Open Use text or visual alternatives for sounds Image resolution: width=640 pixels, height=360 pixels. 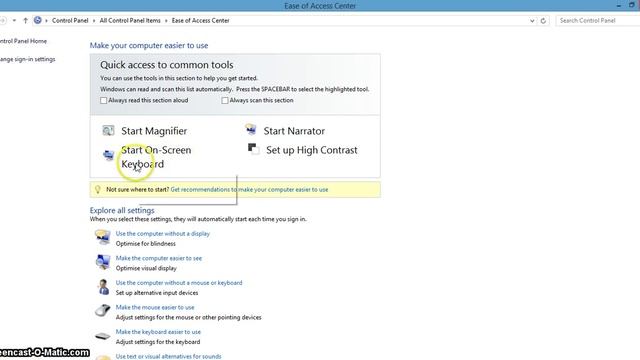click(168, 356)
